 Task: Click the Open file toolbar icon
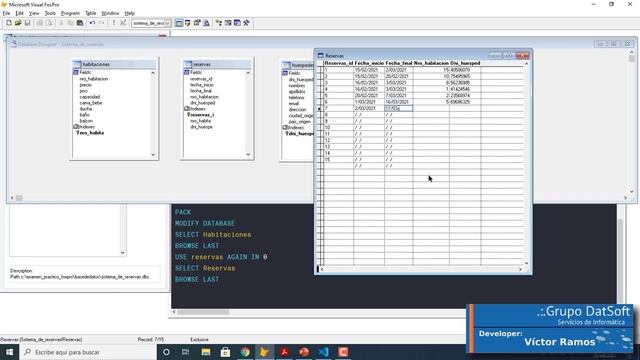(x=18, y=23)
